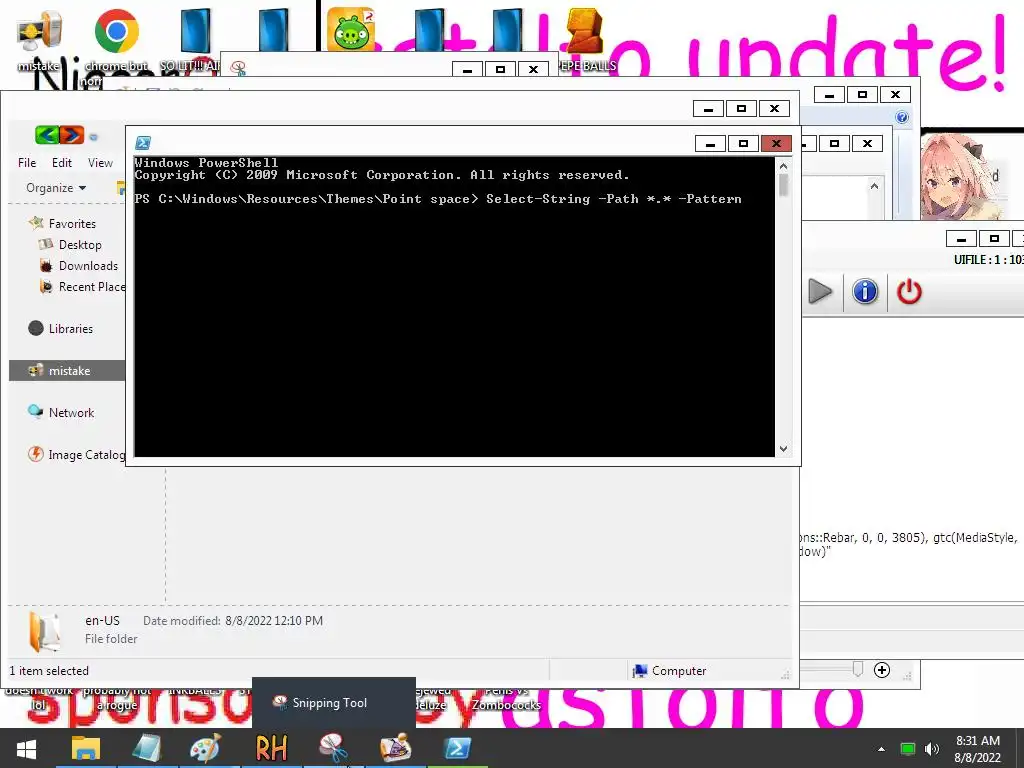
Task: Open the volume speaker tray icon
Action: pos(932,749)
